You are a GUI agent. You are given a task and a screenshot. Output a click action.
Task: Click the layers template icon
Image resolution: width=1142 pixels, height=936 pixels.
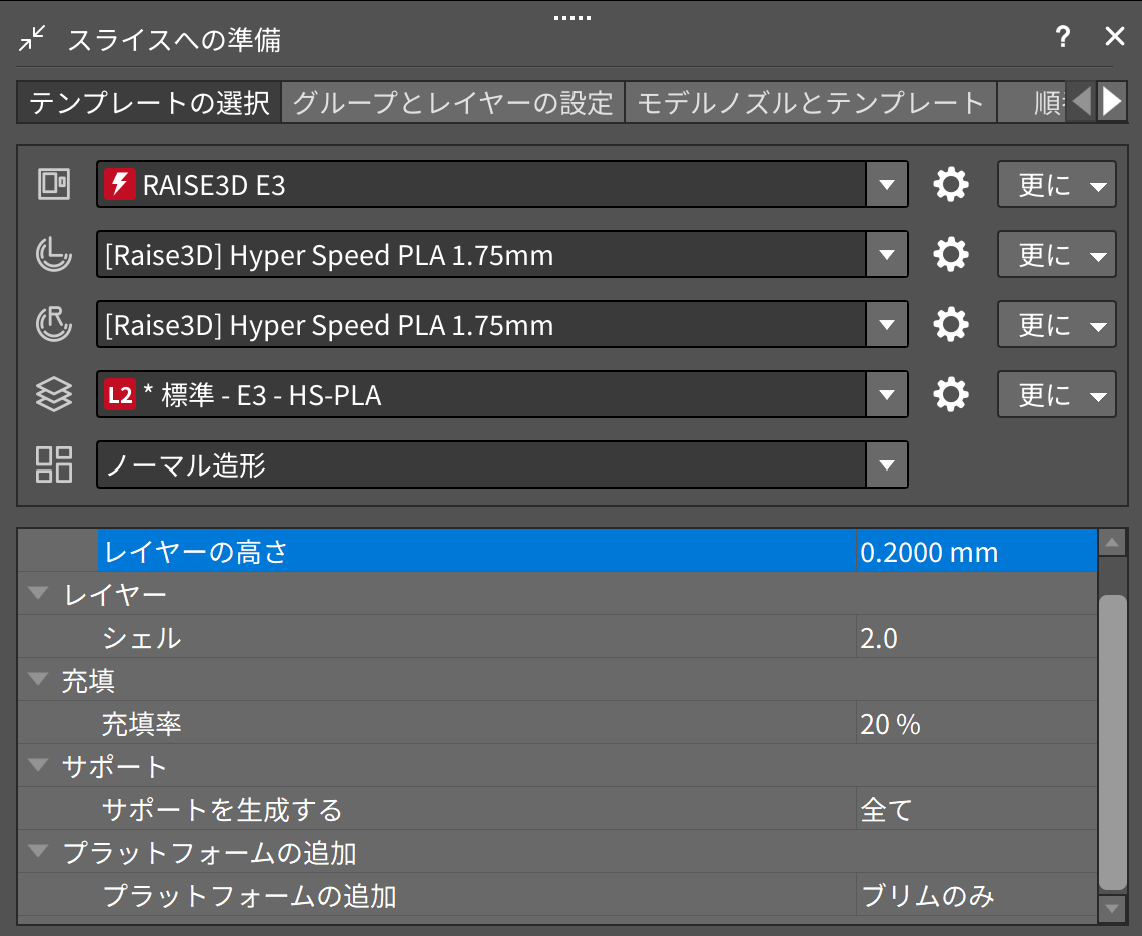[x=54, y=395]
